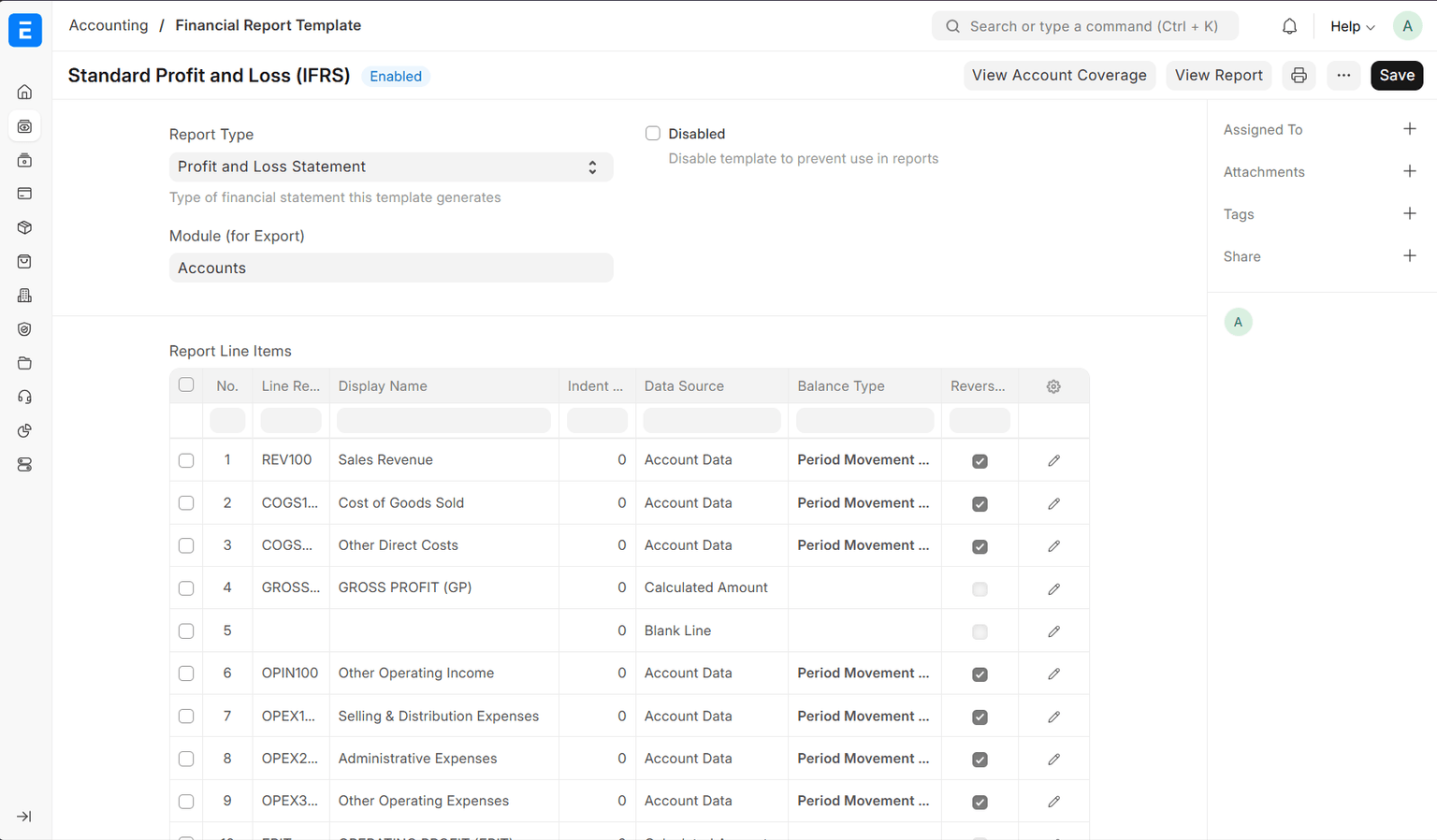Screen dimensions: 1437x840
Task: Click edit pencil for GROSS PROFIT row
Action: 1053,588
